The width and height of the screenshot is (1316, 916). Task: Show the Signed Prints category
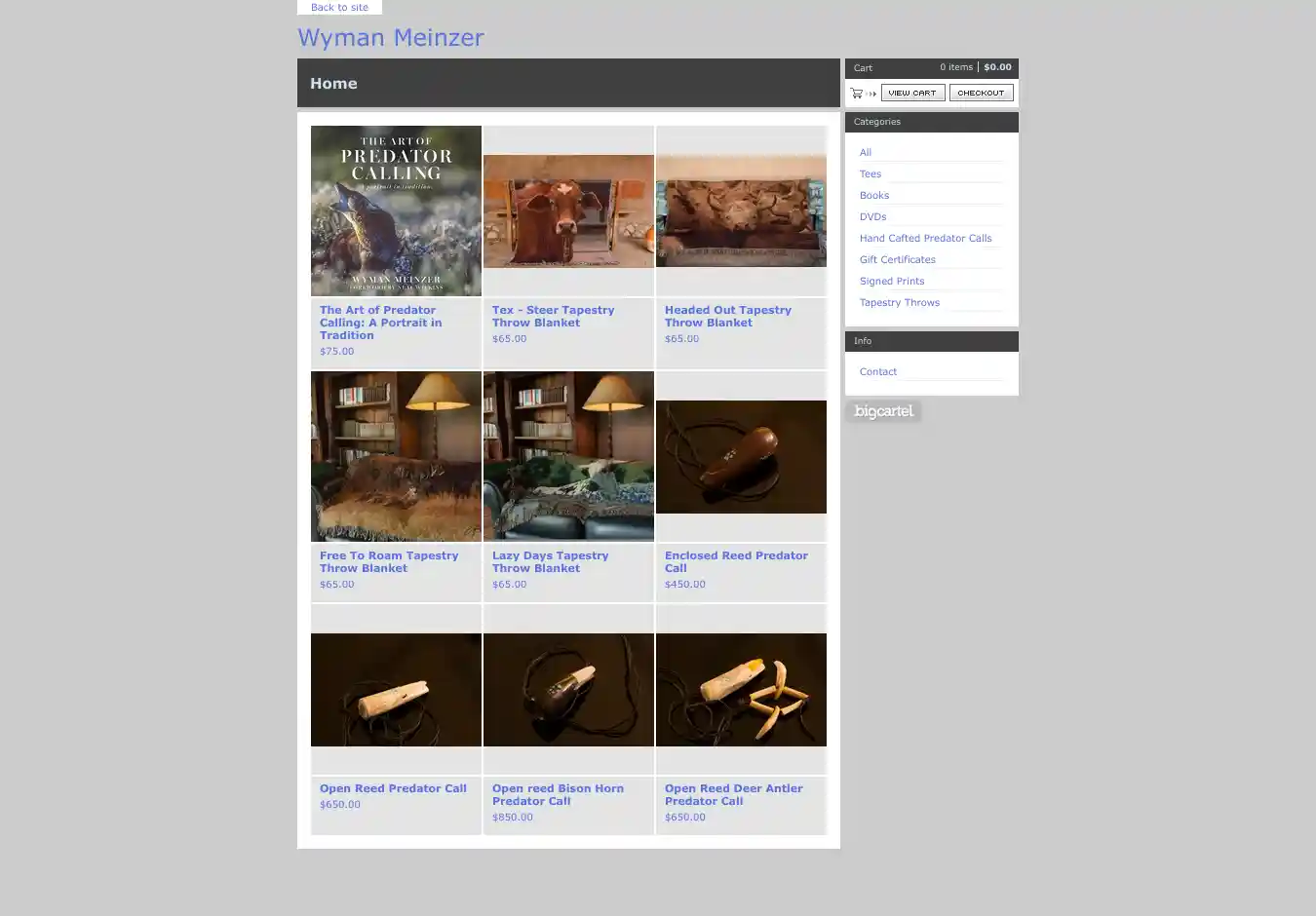click(891, 282)
